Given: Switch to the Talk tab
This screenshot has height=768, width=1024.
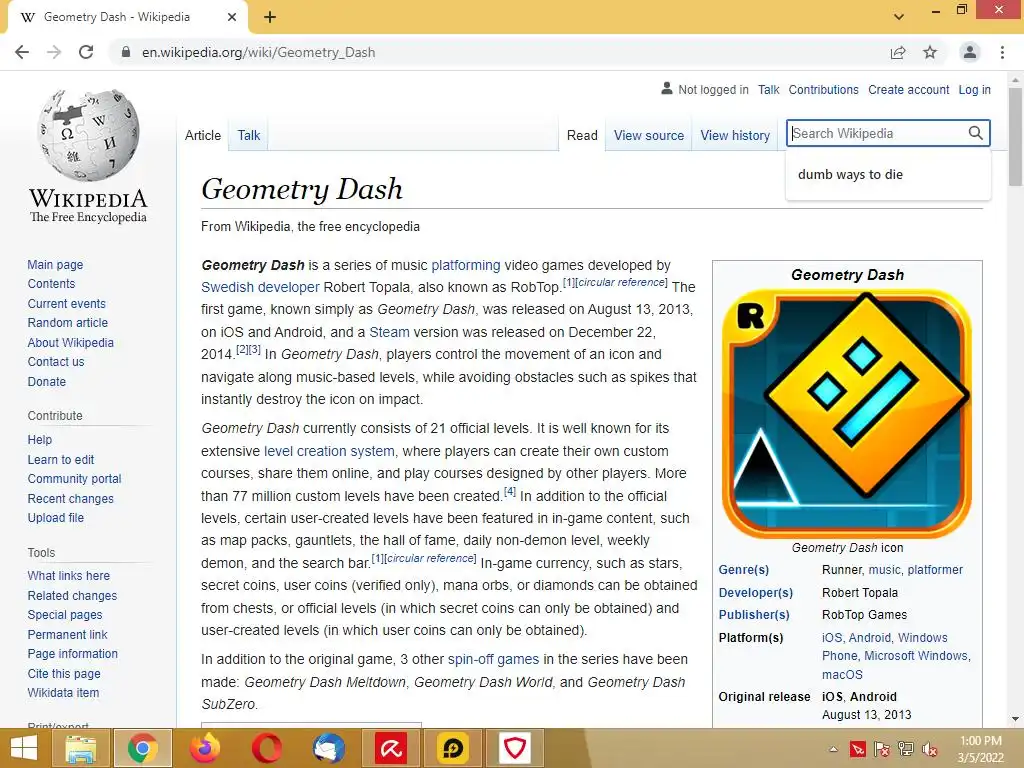Looking at the screenshot, I should click(x=249, y=135).
